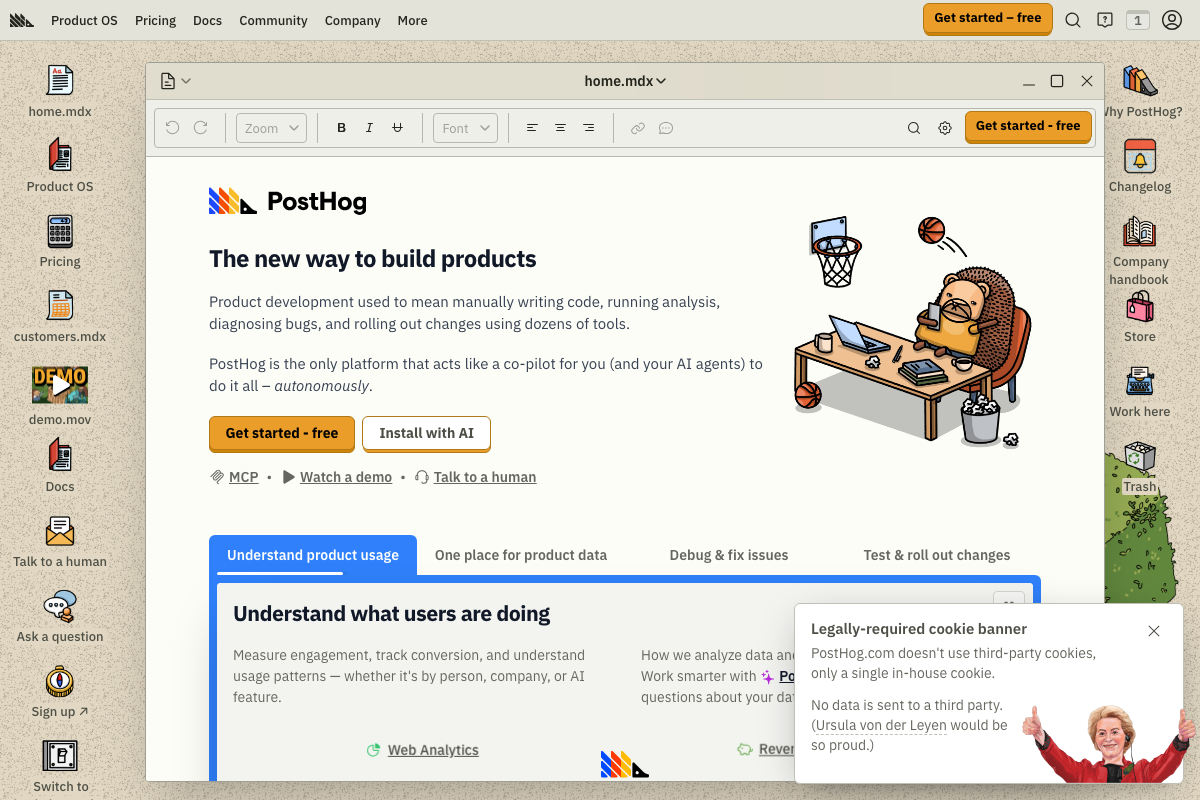
Task: Select the Understand product usage tab
Action: 313,555
